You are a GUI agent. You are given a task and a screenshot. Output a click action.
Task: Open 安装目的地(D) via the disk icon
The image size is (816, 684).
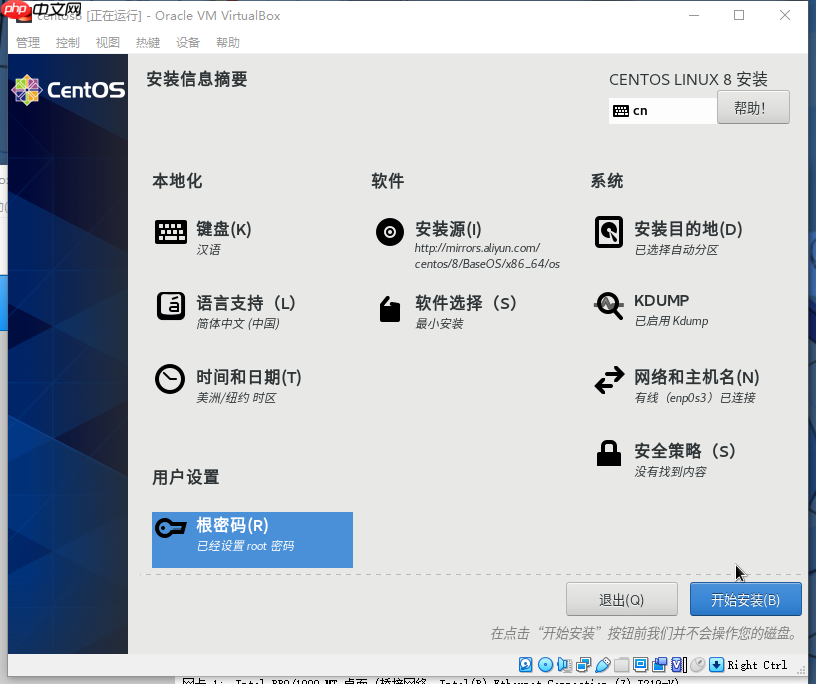609,232
